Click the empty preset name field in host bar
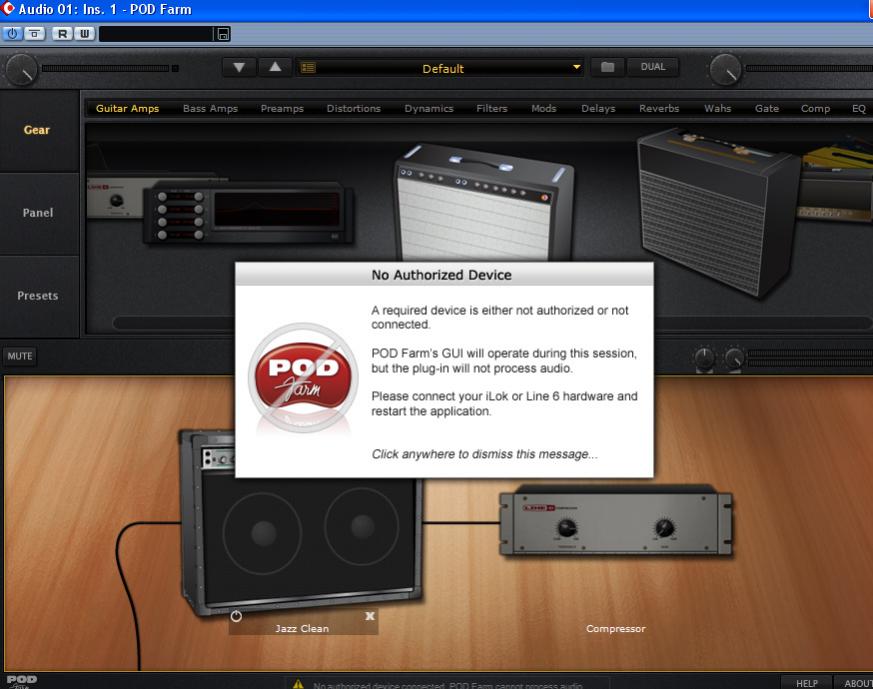This screenshot has height=689, width=873. point(156,34)
